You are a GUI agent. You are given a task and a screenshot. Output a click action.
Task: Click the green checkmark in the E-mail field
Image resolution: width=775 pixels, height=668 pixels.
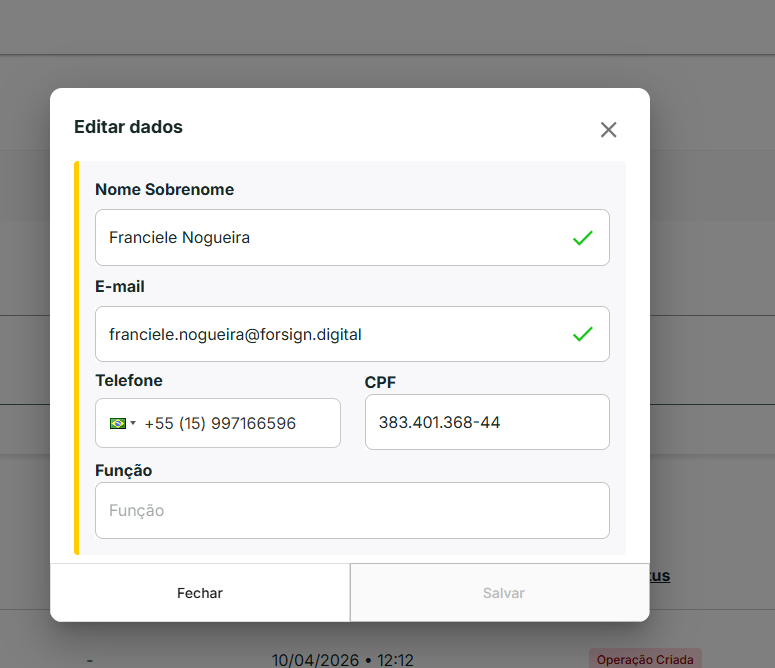coord(582,334)
